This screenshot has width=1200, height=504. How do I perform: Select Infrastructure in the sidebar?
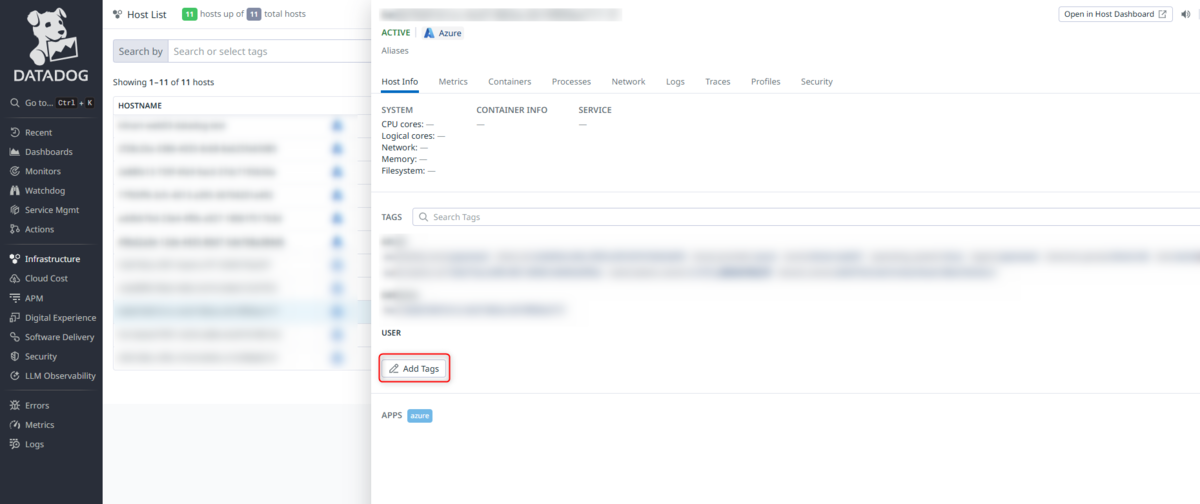(52, 259)
